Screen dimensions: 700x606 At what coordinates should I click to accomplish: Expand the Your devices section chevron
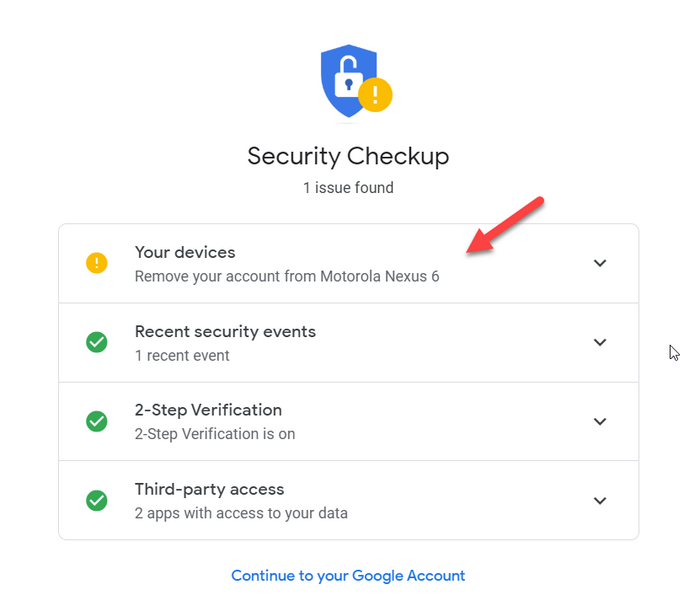600,263
